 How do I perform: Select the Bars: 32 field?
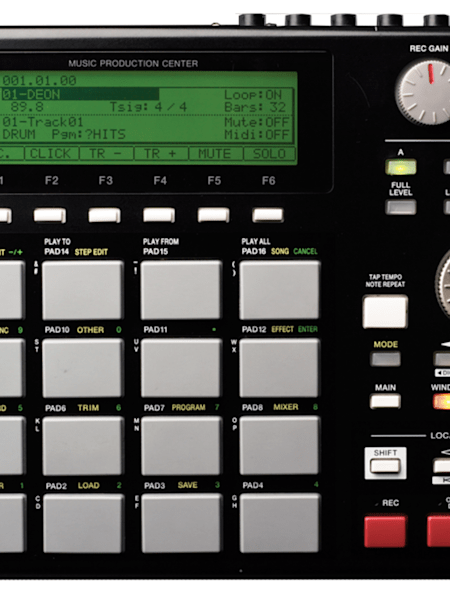coord(255,107)
